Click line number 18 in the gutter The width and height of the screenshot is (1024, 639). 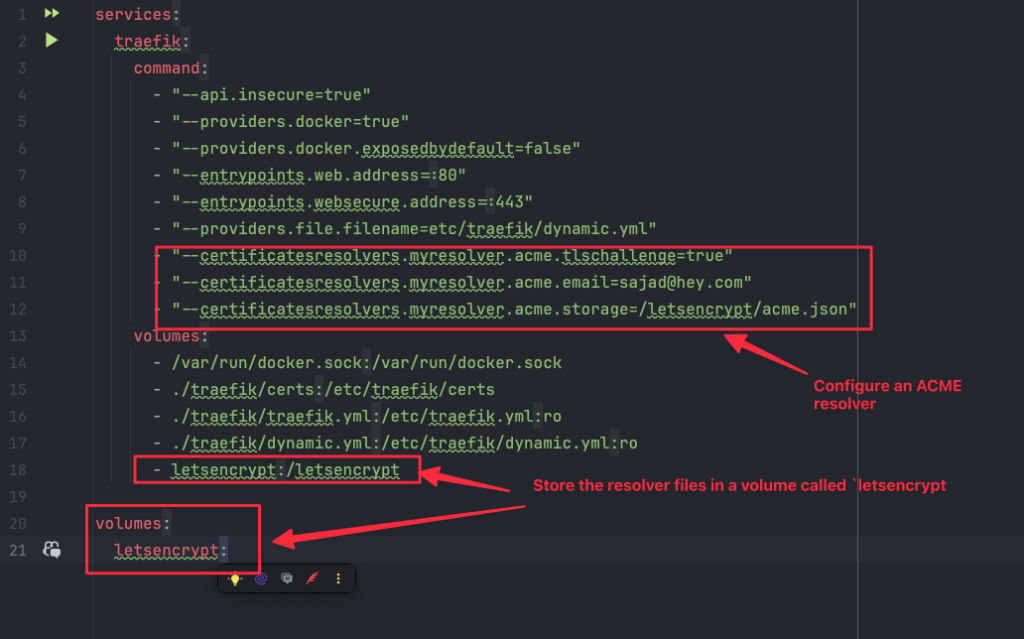tap(18, 470)
